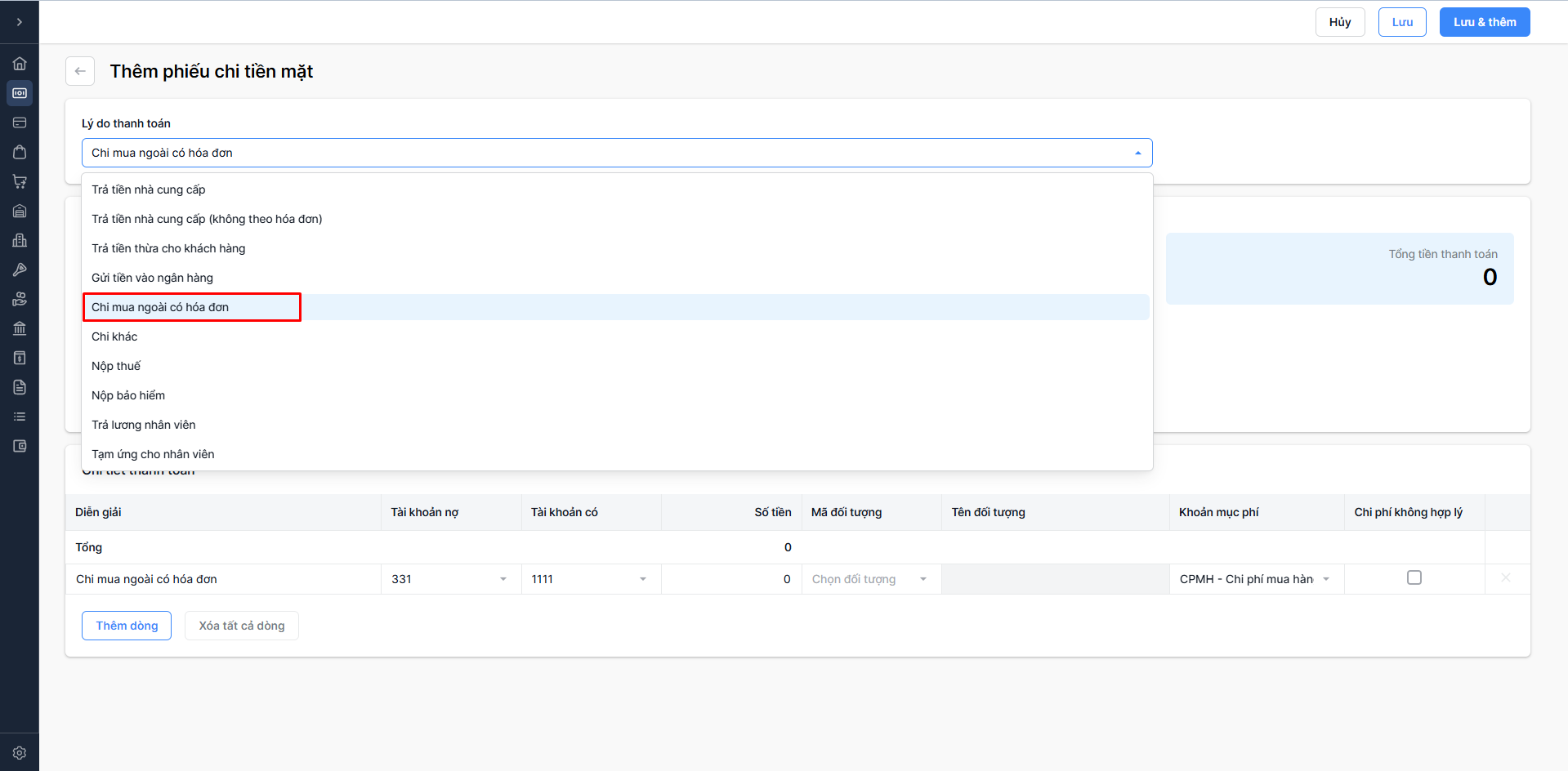This screenshot has width=1568, height=771.
Task: Click the Số tiền amount field
Action: (731, 579)
